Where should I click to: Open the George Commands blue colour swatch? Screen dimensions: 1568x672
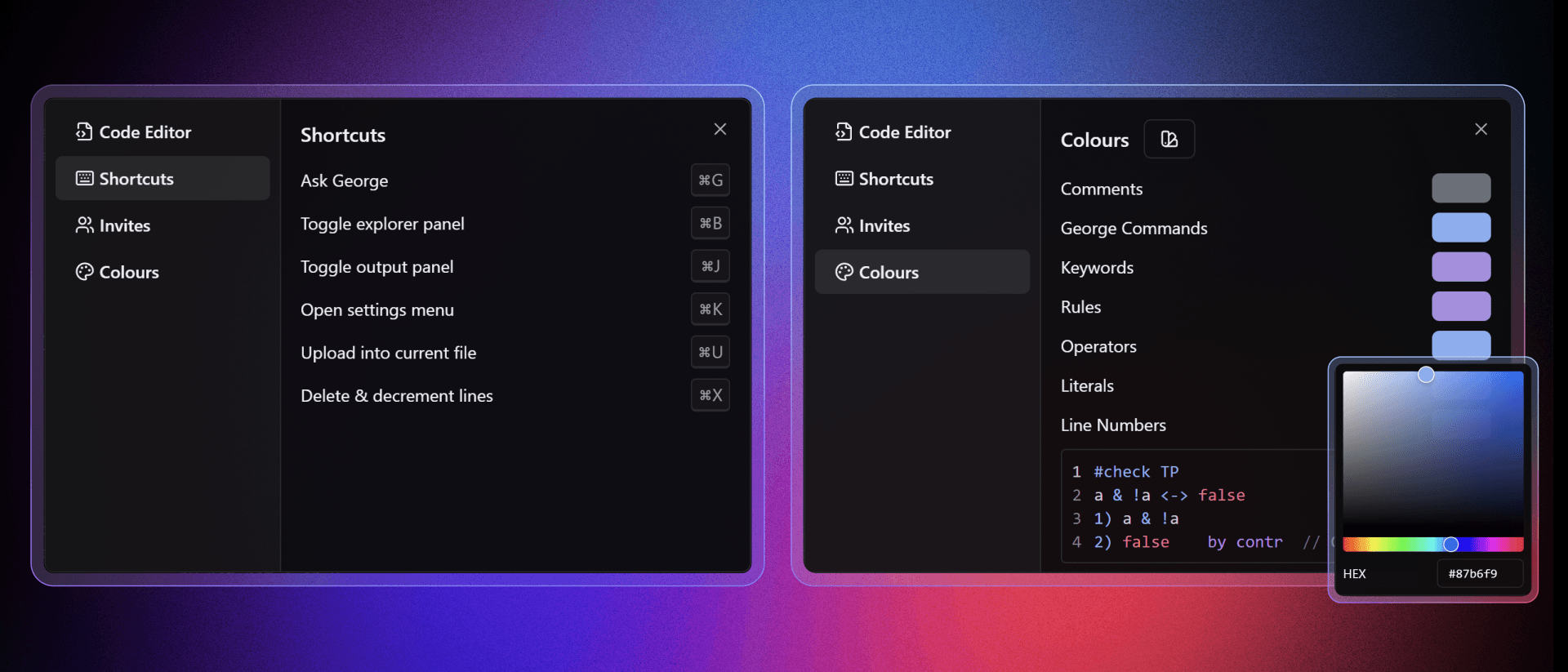pos(1461,227)
